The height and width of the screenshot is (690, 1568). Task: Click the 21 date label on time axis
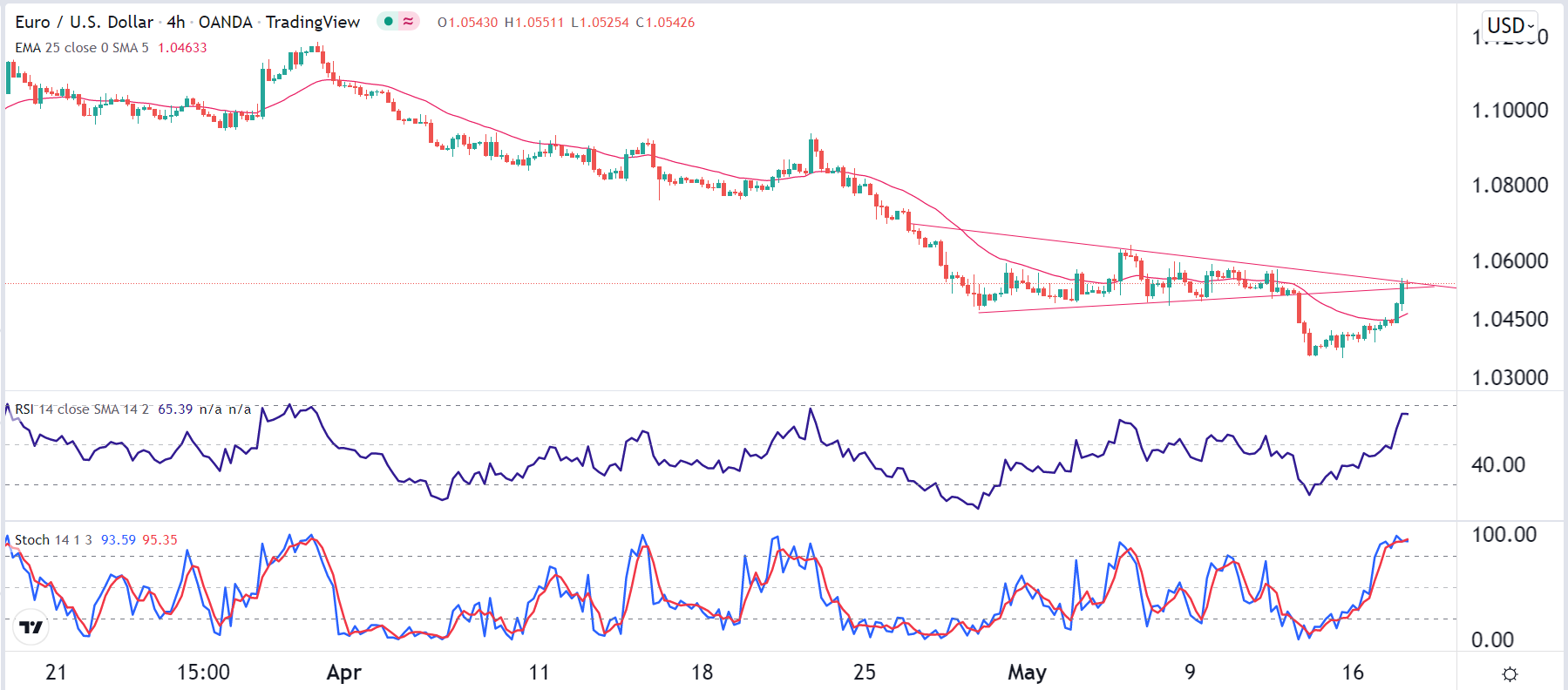pyautogui.click(x=56, y=673)
